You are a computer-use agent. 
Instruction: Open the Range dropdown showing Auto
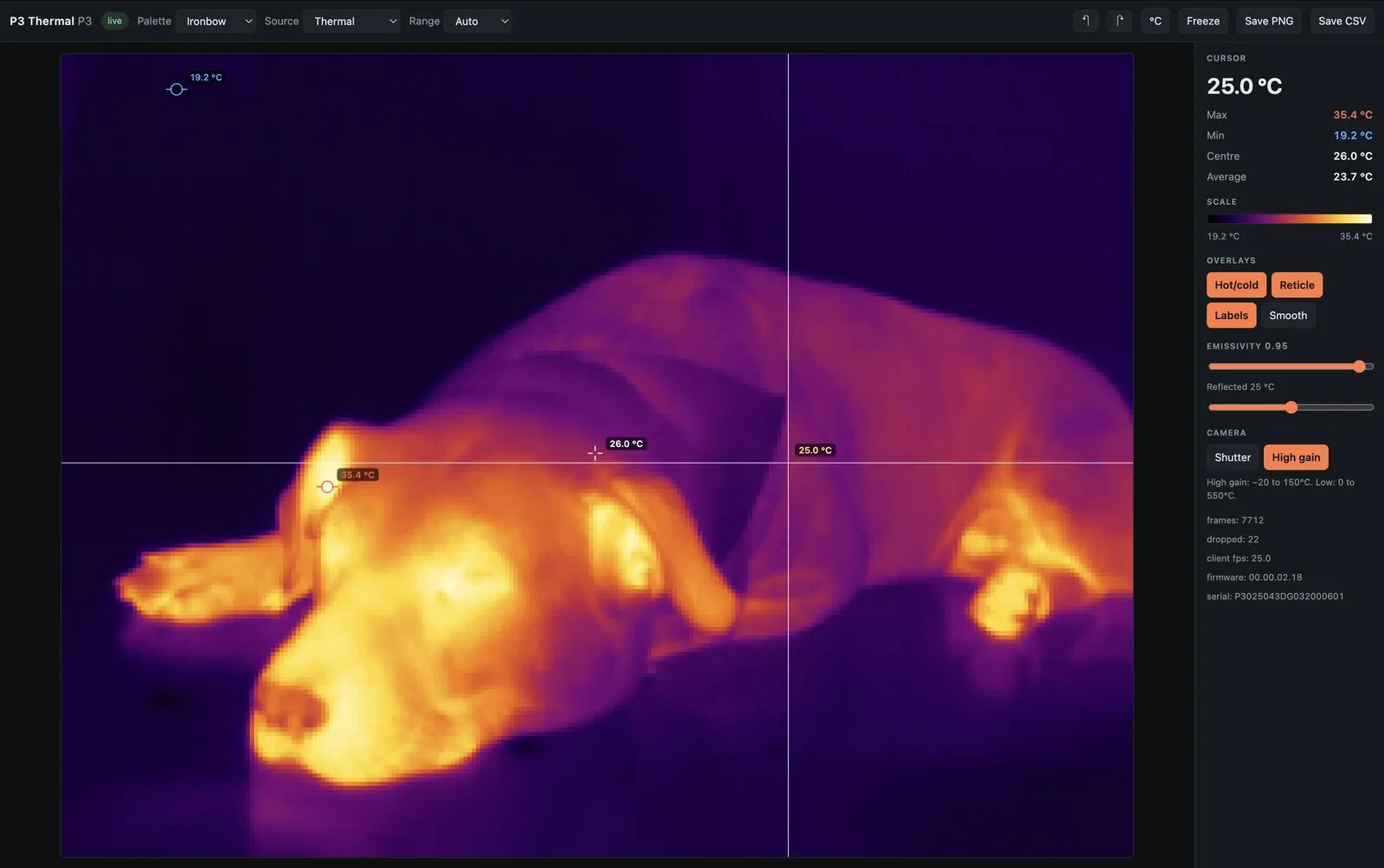tap(477, 21)
